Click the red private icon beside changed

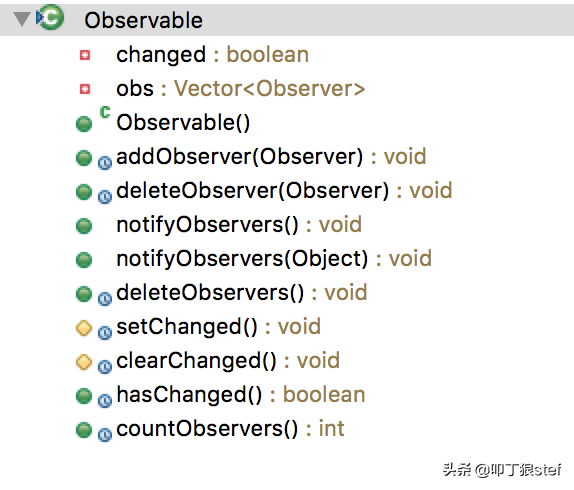85,55
